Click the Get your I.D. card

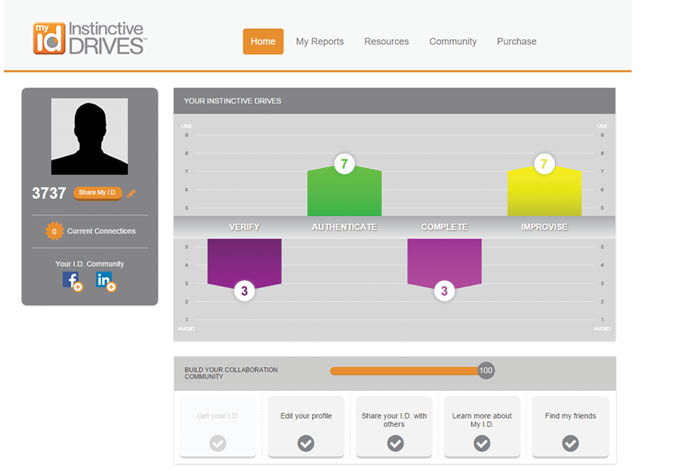click(218, 427)
